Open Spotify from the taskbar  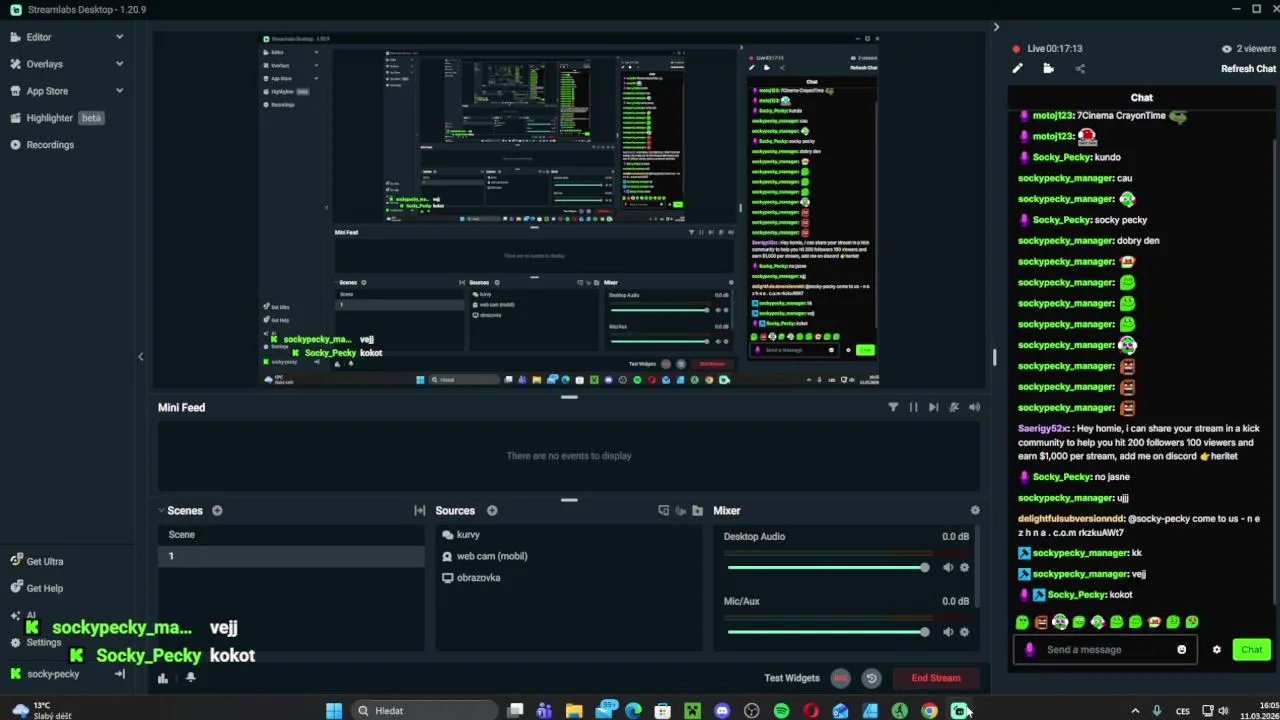click(x=781, y=711)
